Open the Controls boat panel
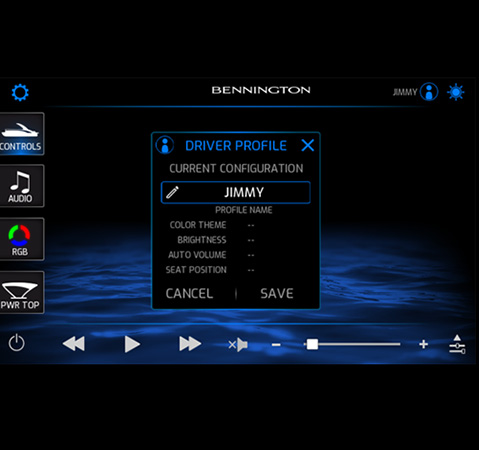Viewport: 479px width, 450px height. [21, 134]
